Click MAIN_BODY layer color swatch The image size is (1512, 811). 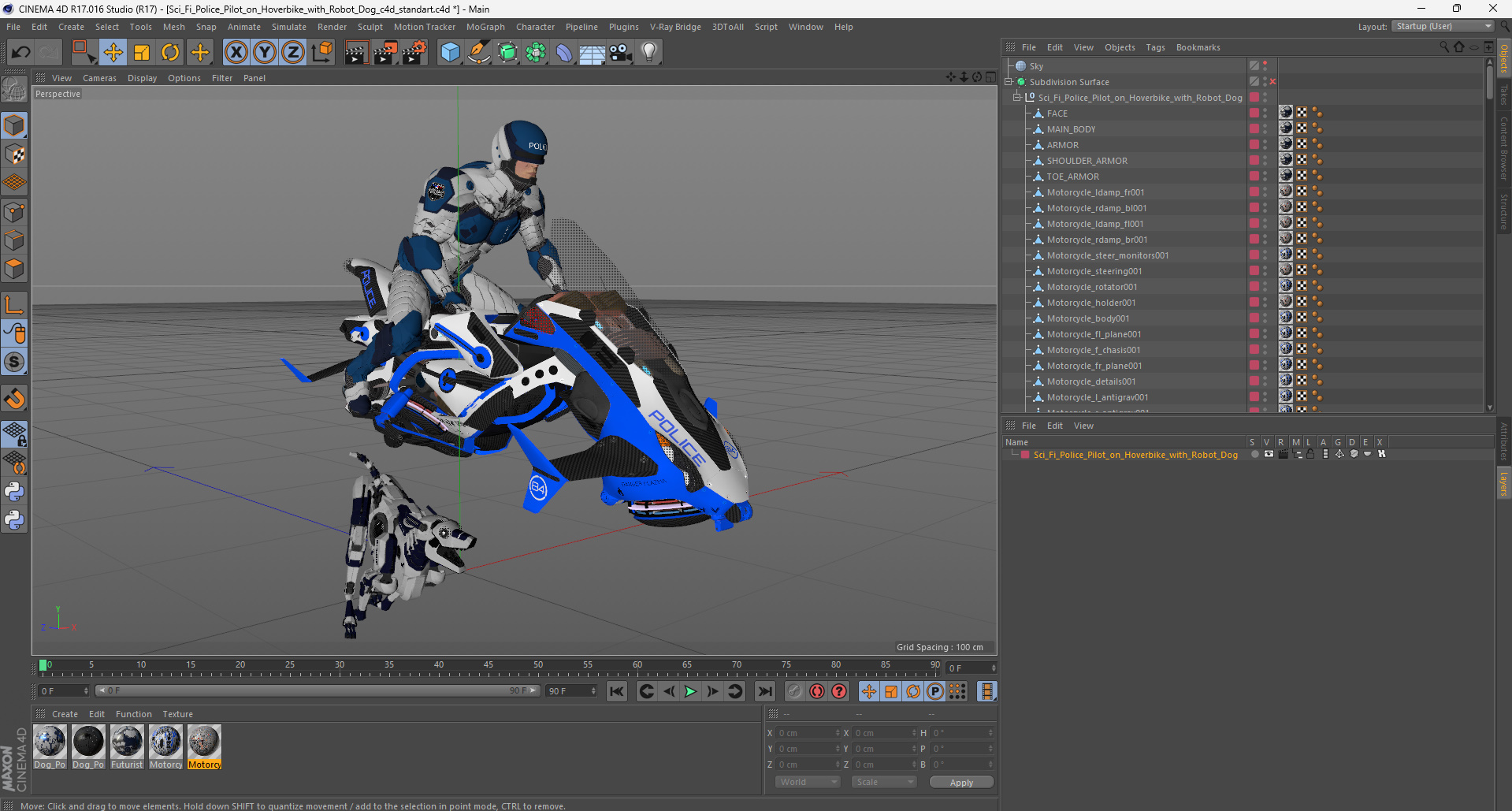pyautogui.click(x=1254, y=128)
